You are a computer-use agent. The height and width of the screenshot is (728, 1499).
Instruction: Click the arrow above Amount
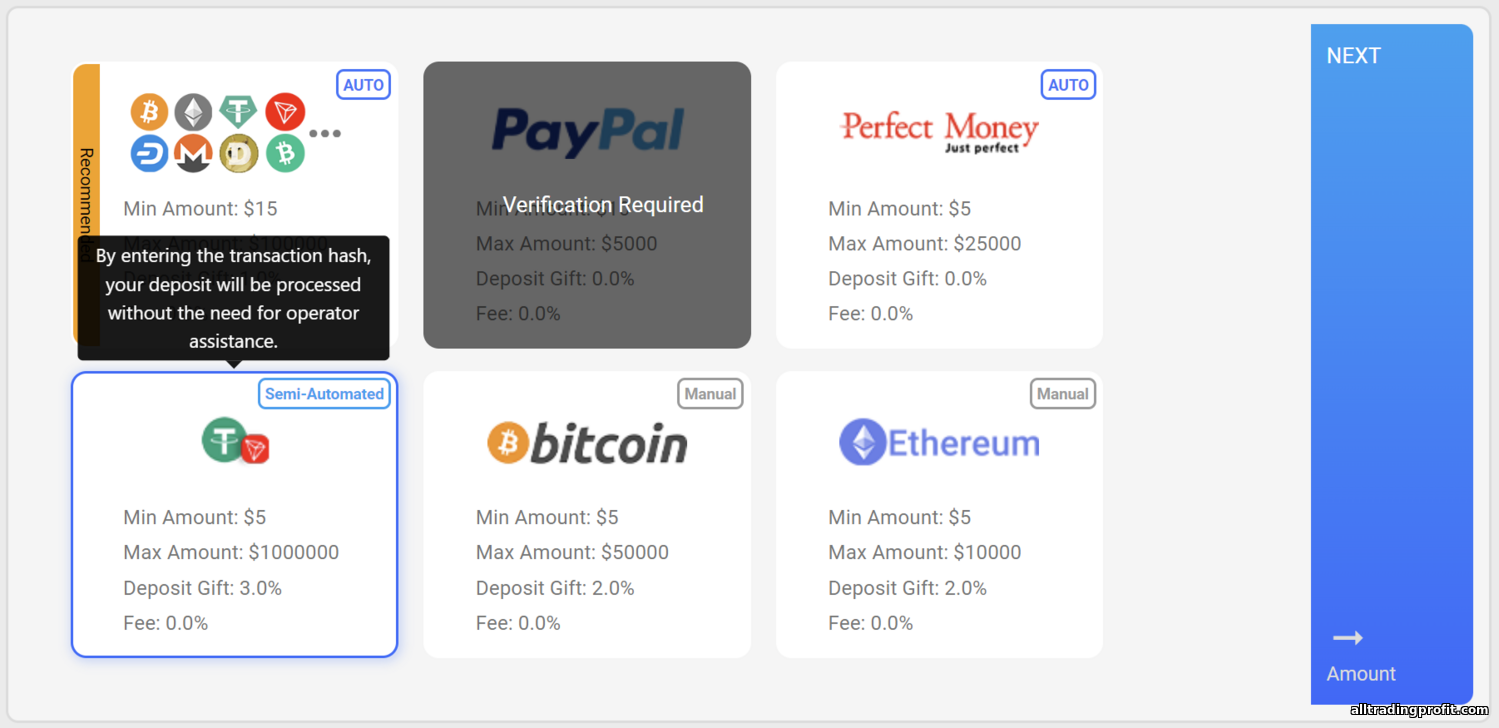[1348, 638]
